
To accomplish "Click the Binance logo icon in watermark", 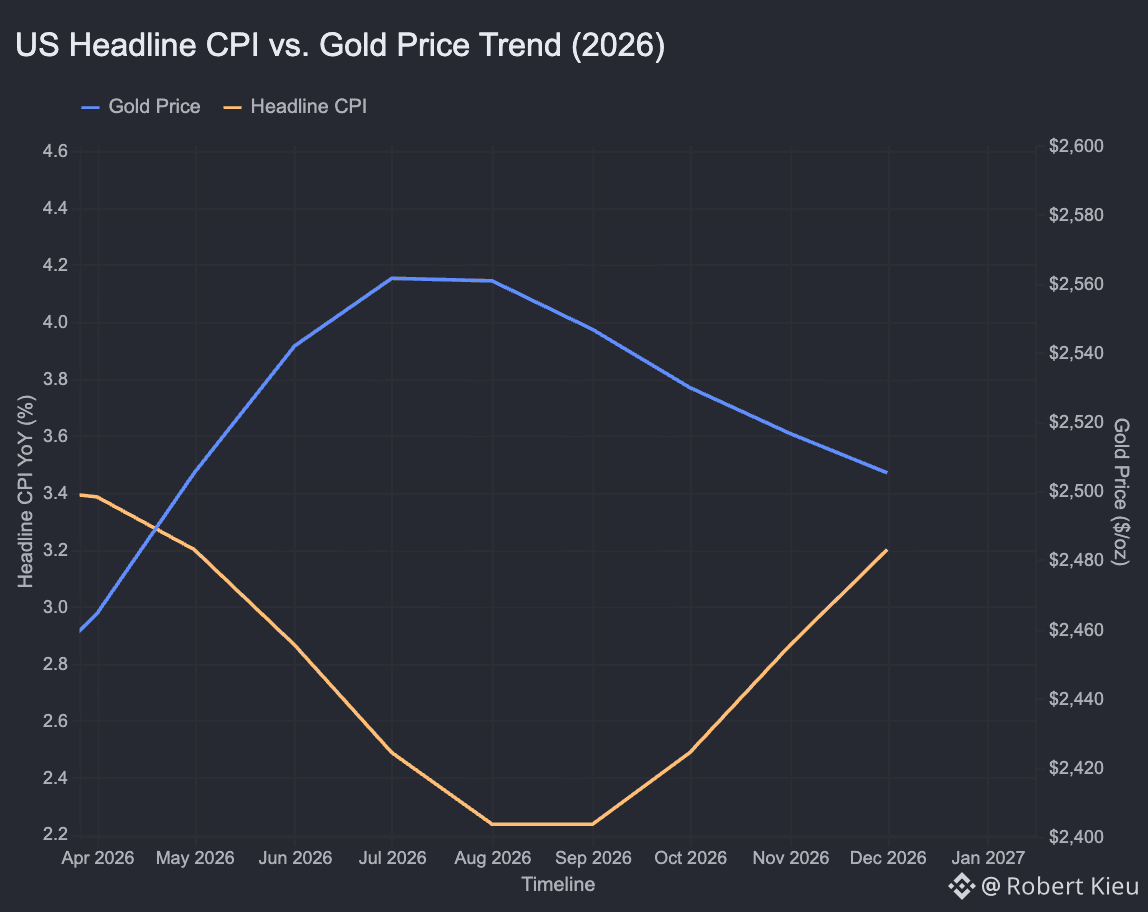I will (x=961, y=886).
